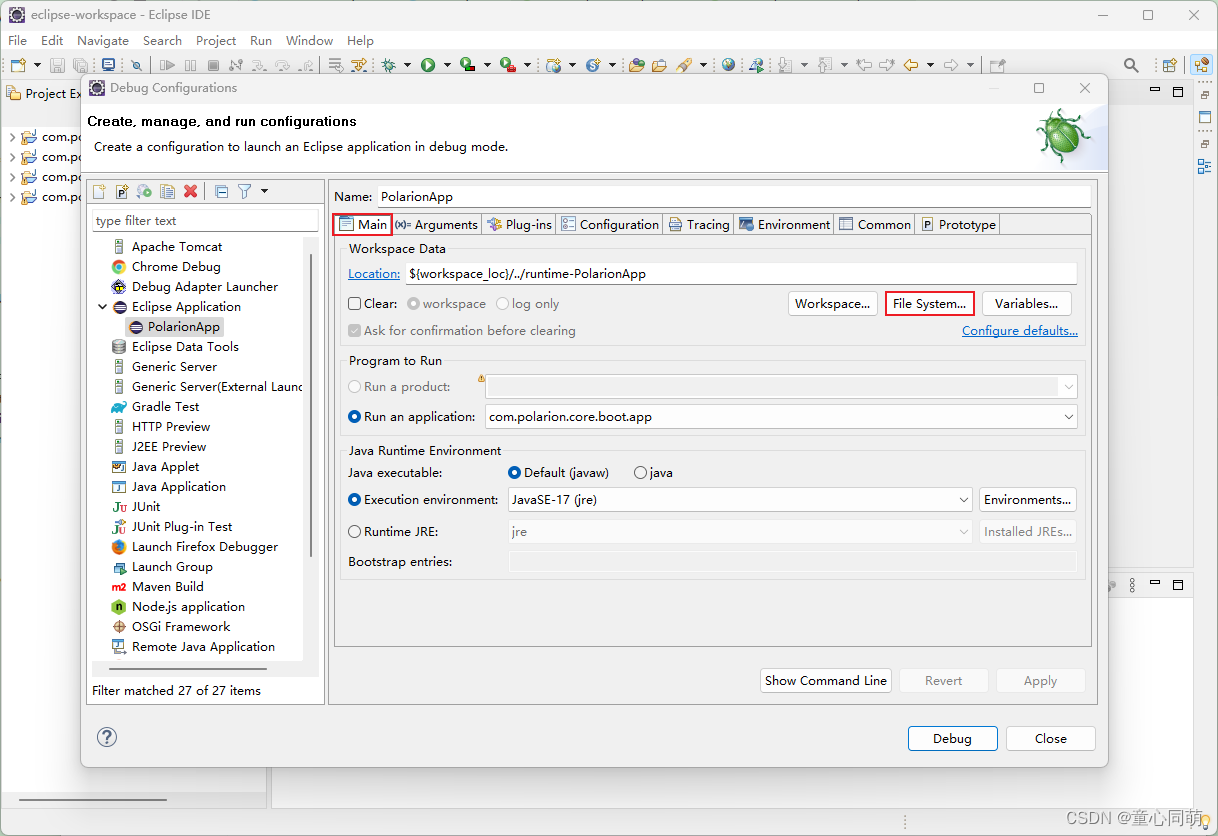Click the type filter text field
Screen dimensions: 1218x836
pyautogui.click(x=205, y=220)
